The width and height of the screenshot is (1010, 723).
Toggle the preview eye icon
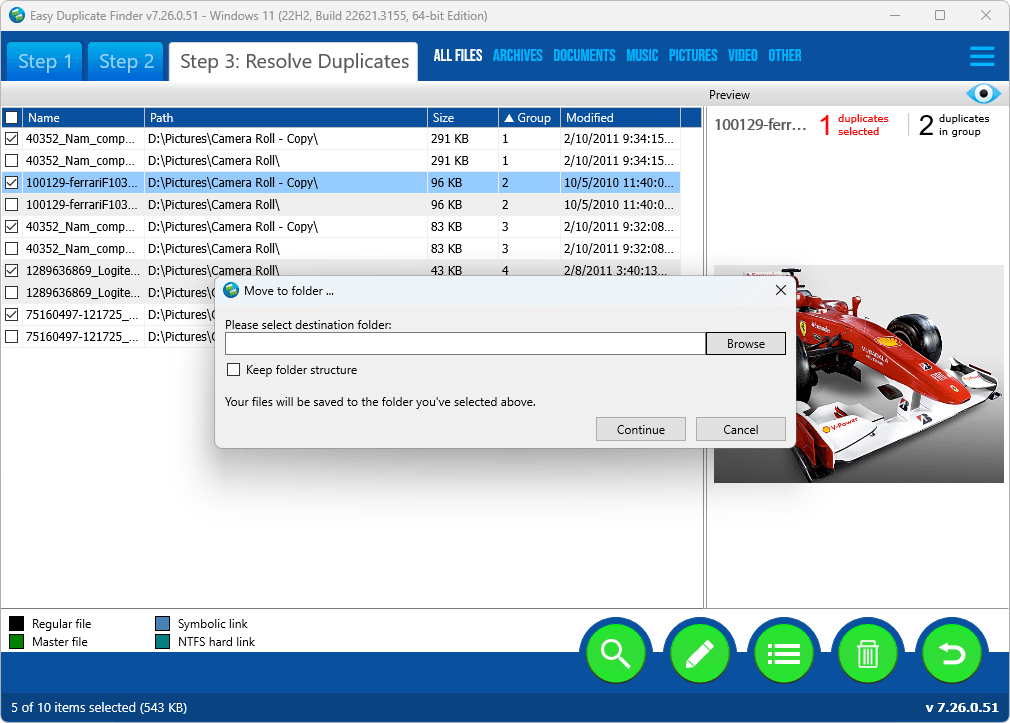[x=983, y=94]
